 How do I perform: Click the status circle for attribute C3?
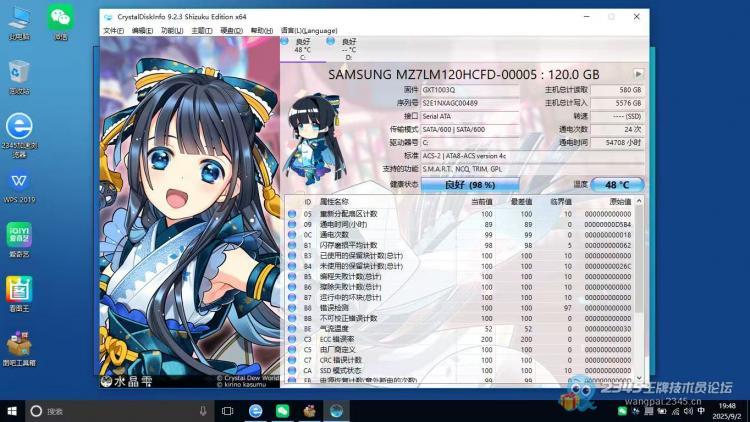point(292,339)
